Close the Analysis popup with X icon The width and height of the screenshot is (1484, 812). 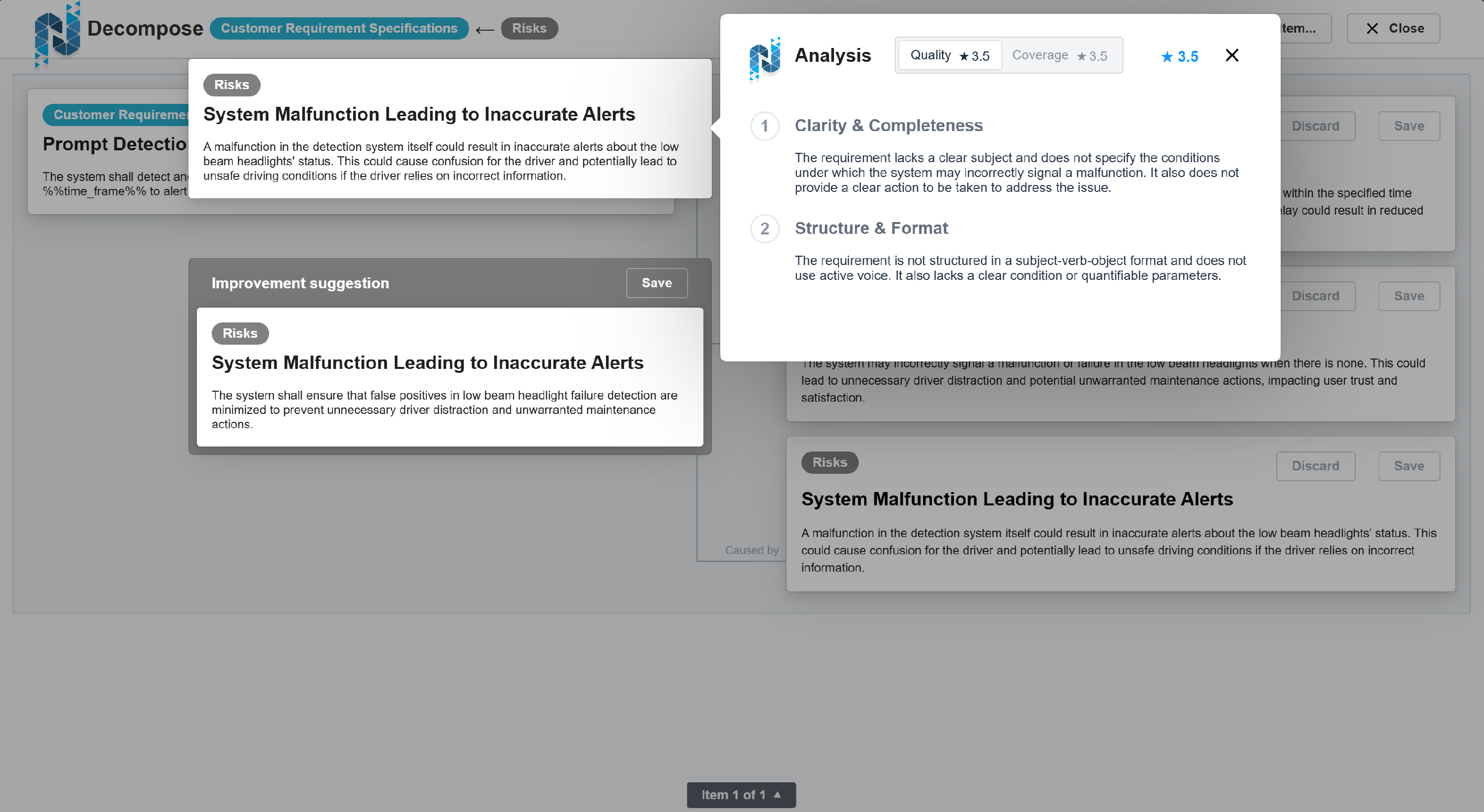tap(1232, 55)
